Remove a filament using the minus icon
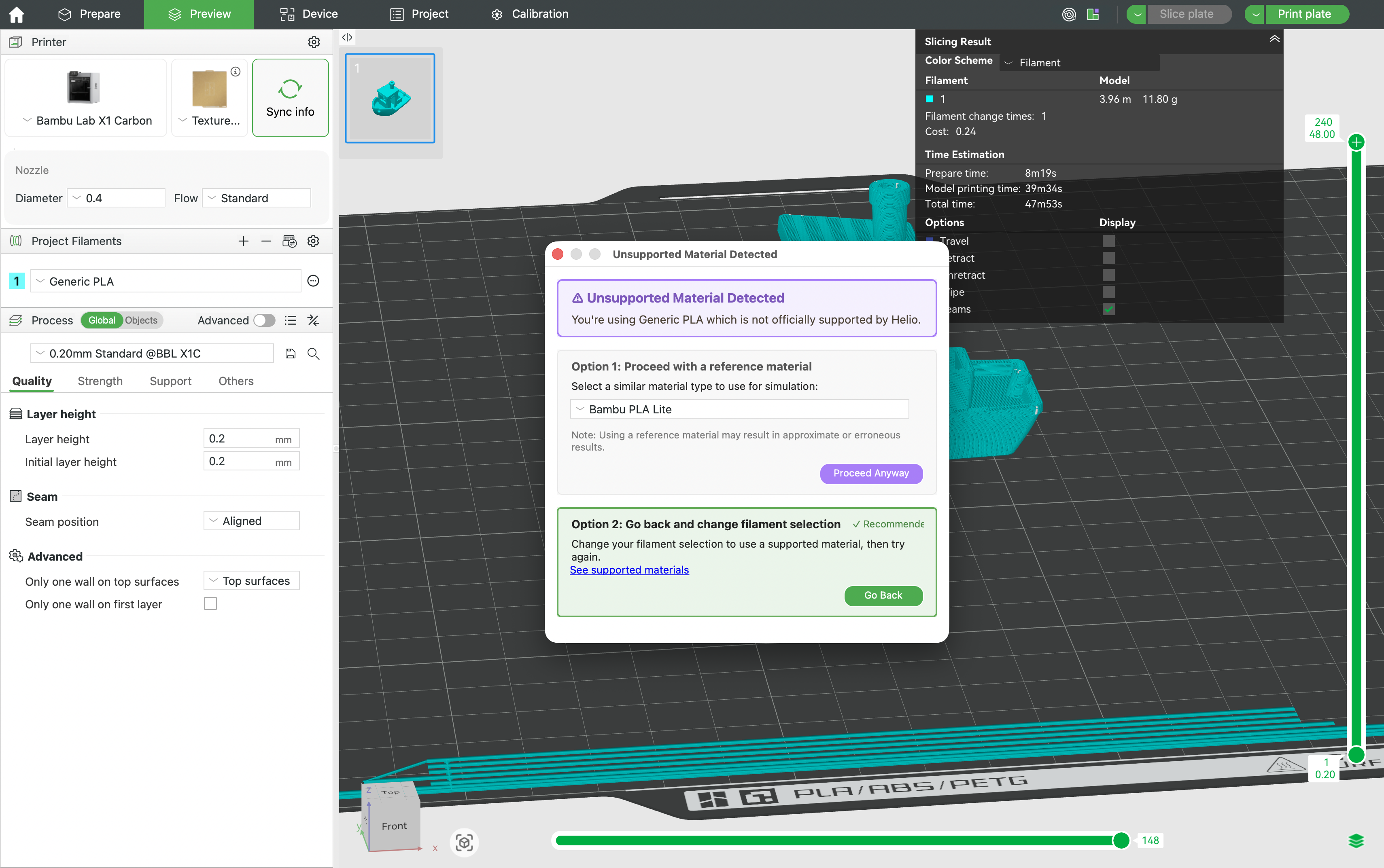Image resolution: width=1384 pixels, height=868 pixels. coord(266,241)
